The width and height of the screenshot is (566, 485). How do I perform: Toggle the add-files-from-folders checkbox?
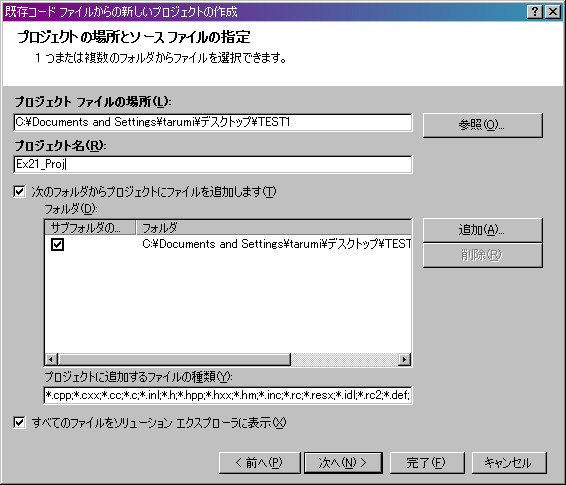point(19,191)
